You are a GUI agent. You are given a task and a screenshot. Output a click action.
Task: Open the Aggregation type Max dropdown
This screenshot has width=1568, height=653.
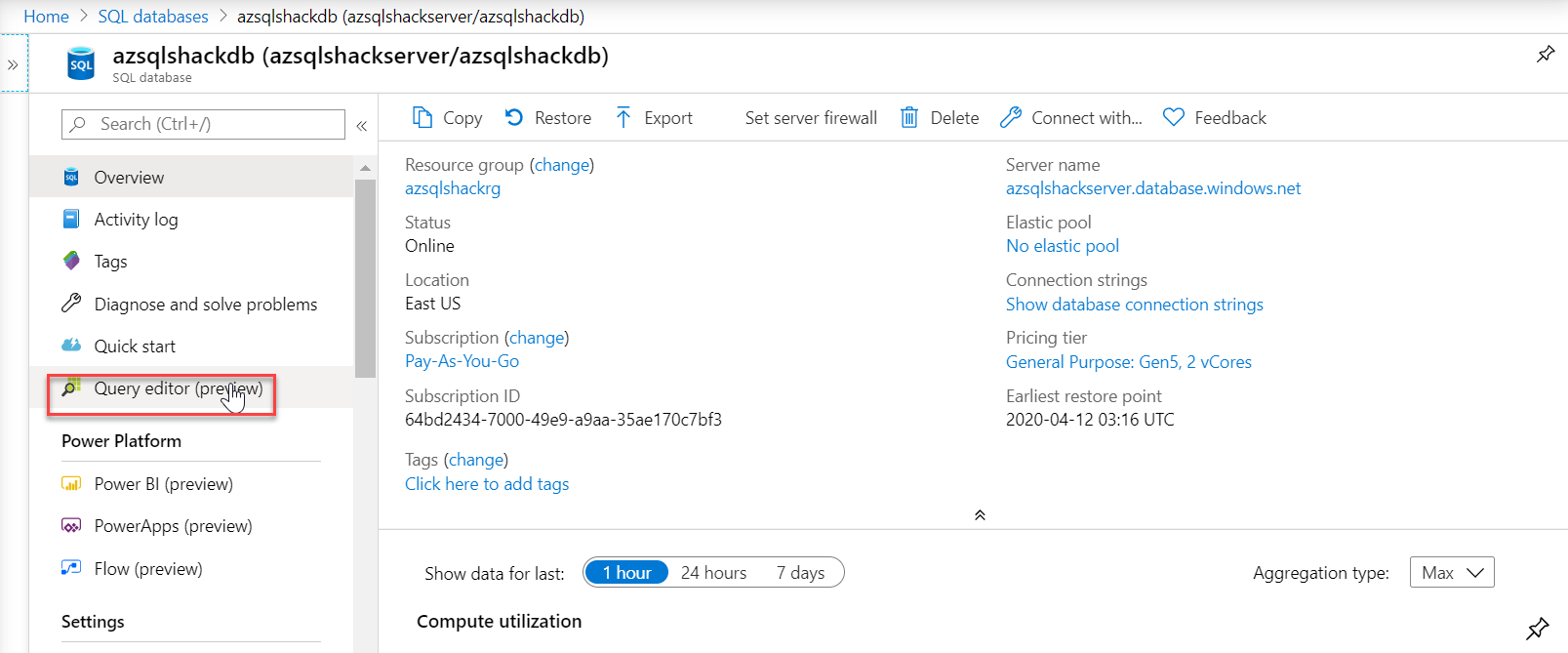coord(1451,573)
